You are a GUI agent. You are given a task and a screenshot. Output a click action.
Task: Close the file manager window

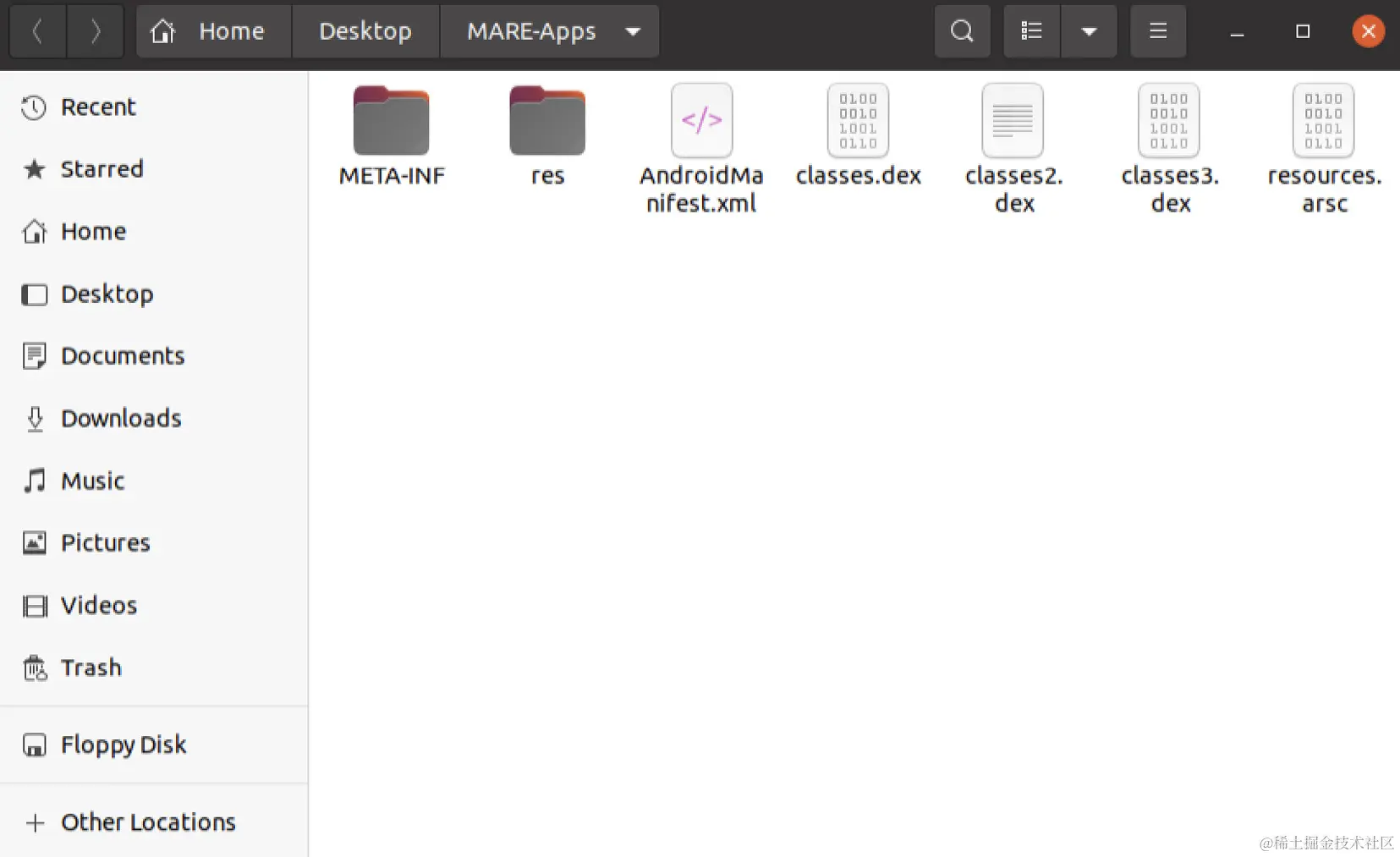(x=1368, y=31)
